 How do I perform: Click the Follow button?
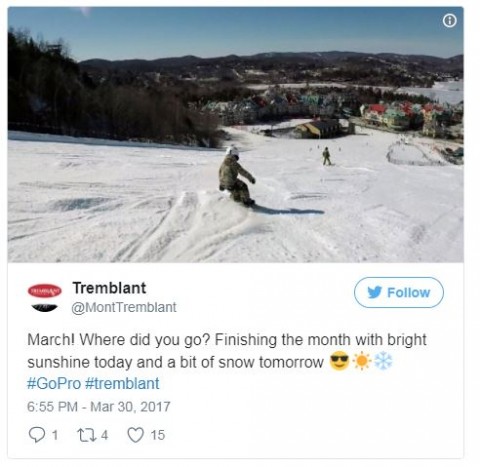pyautogui.click(x=399, y=292)
